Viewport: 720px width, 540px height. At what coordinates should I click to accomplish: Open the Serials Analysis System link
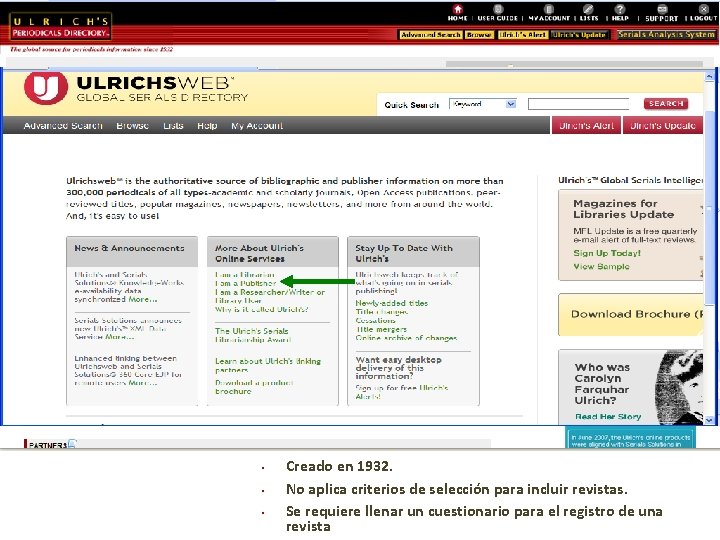coord(666,34)
